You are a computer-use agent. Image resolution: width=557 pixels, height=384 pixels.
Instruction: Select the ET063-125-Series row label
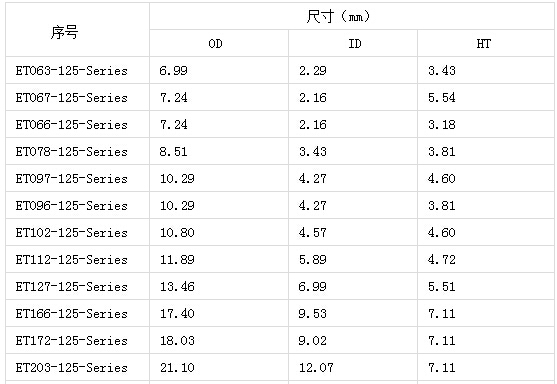click(71, 71)
